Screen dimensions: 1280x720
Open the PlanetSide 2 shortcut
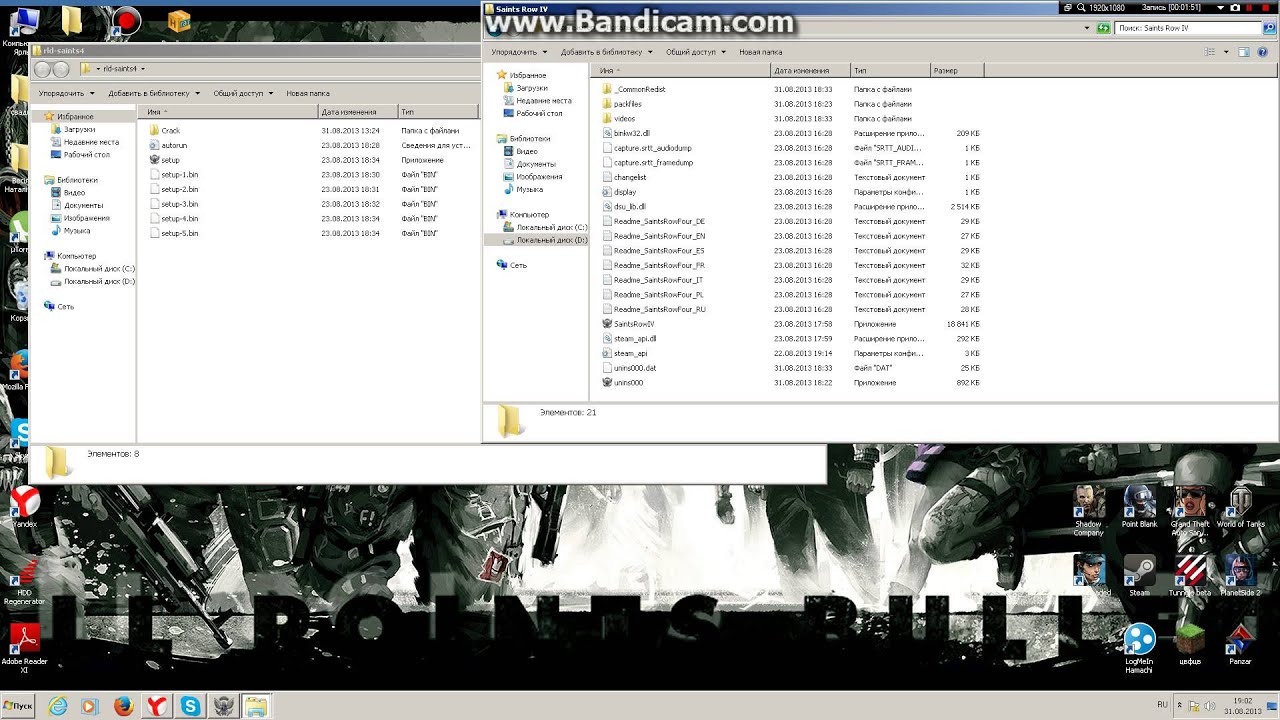click(1240, 577)
